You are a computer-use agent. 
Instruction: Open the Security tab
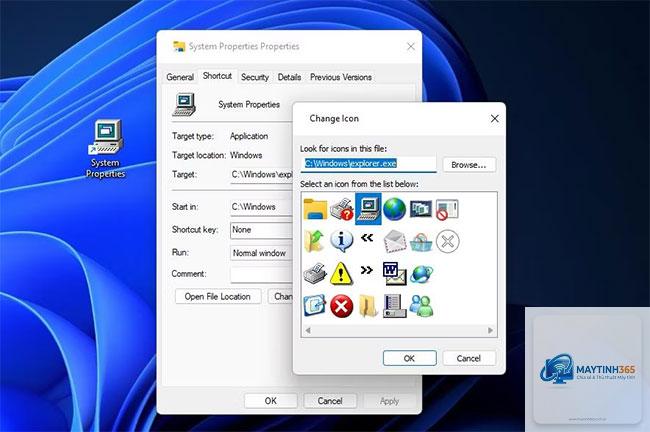pyautogui.click(x=255, y=77)
